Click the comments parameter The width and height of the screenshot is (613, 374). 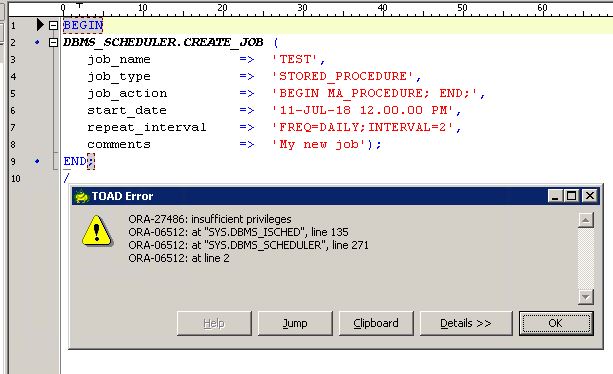[119, 145]
